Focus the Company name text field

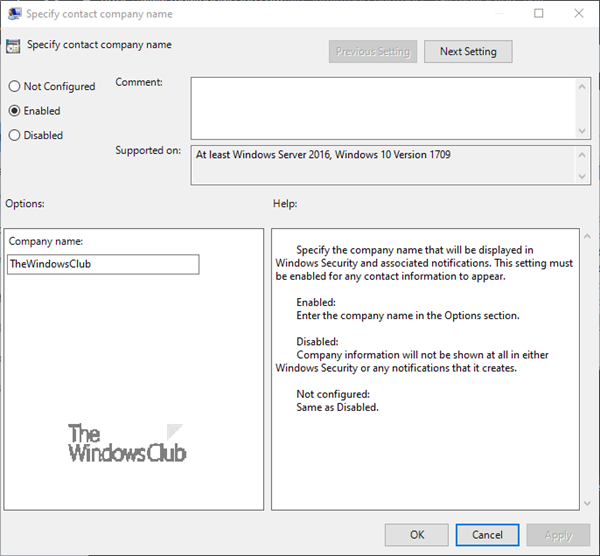pos(103,264)
